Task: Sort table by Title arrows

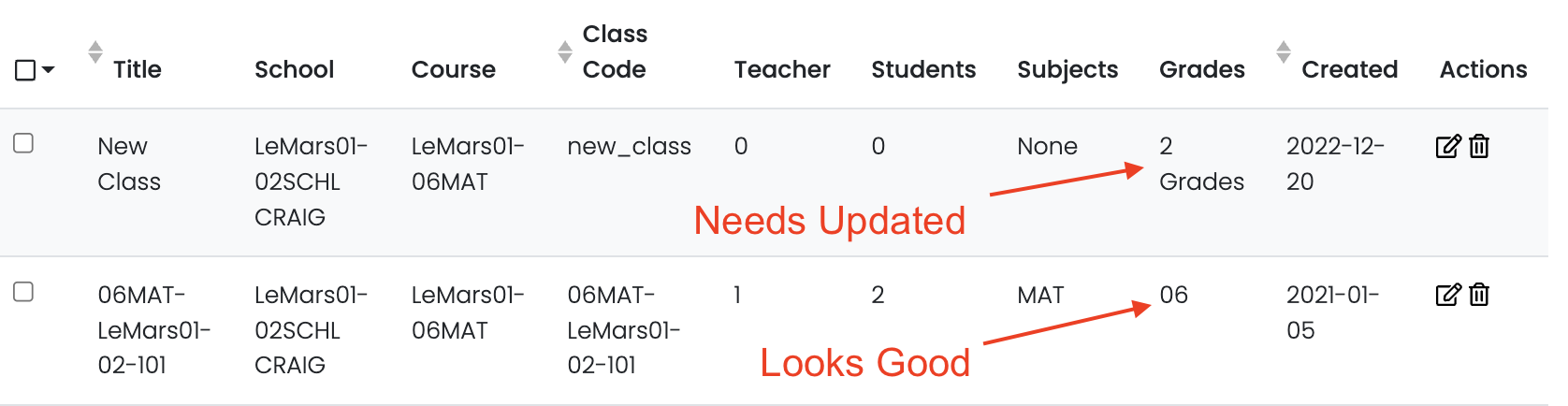Action: 94,52
